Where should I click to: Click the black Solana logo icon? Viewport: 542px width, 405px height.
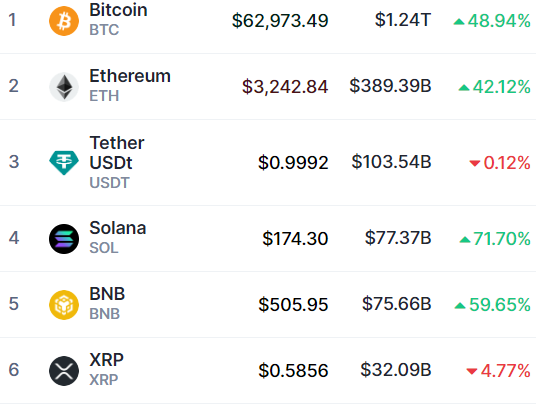(64, 239)
